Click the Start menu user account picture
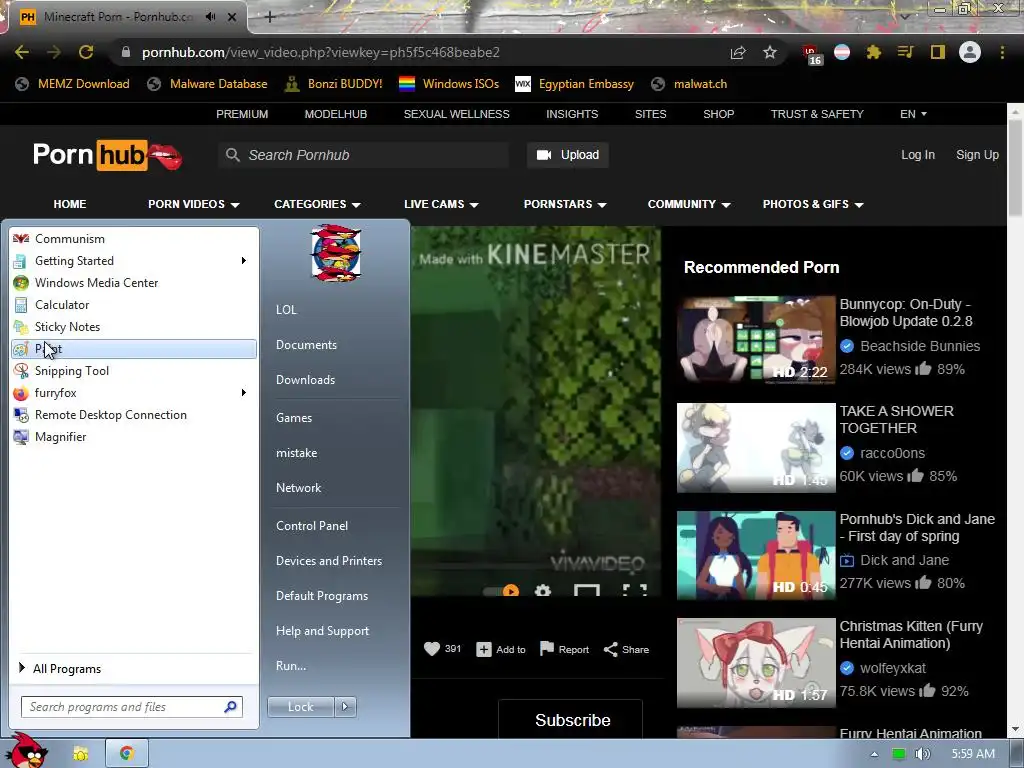Screen dimensions: 1024x768 point(336,253)
